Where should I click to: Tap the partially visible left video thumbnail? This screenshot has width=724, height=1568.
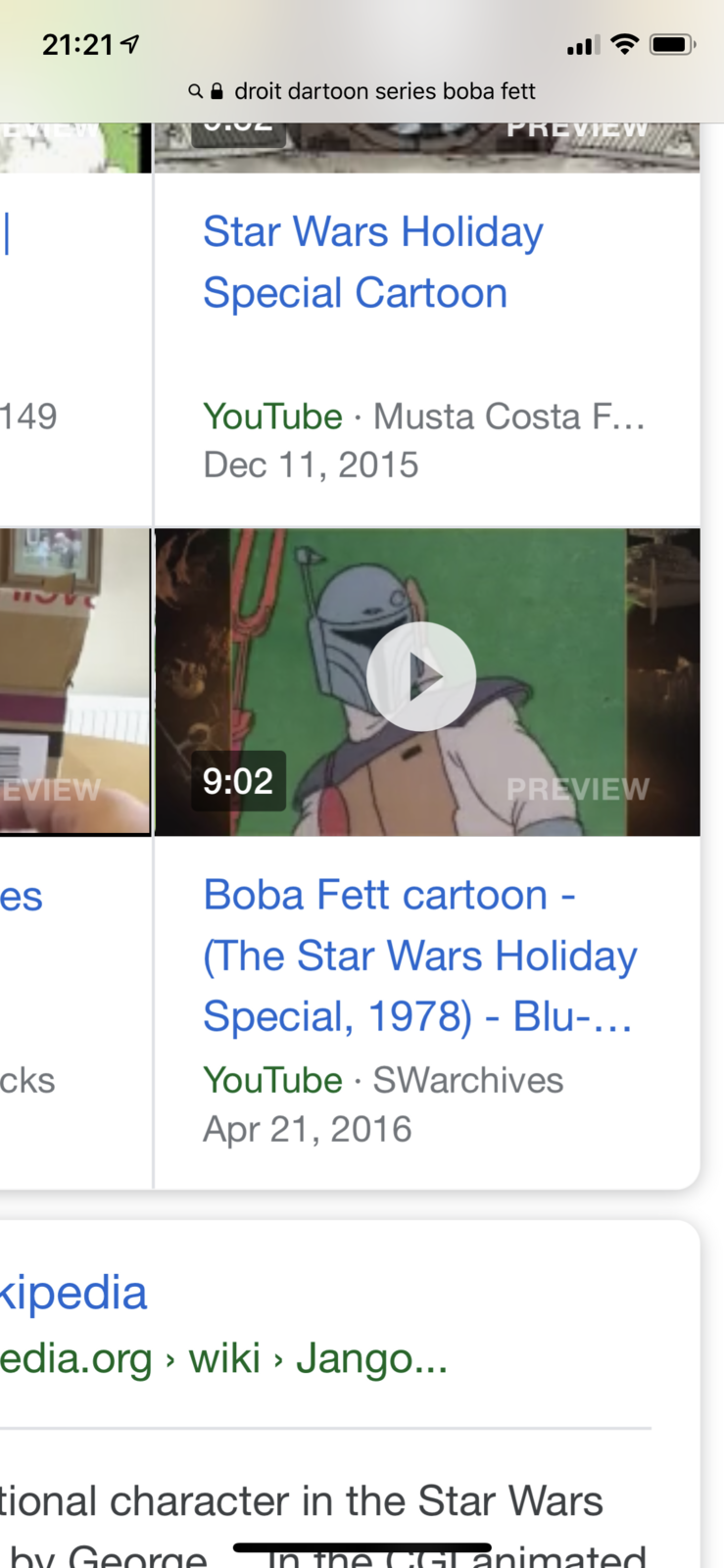pyautogui.click(x=74, y=681)
